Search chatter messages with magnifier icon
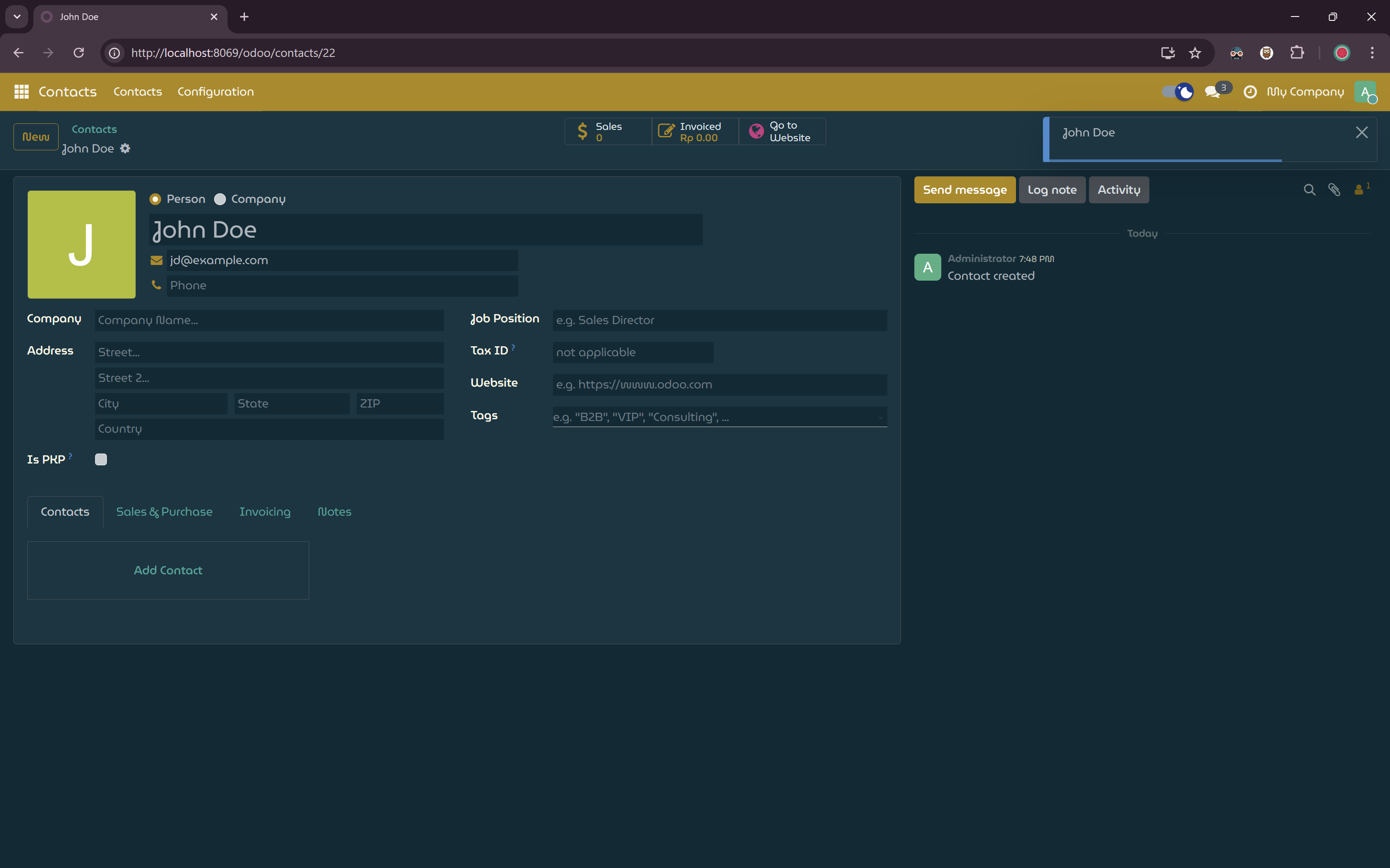 click(1309, 190)
